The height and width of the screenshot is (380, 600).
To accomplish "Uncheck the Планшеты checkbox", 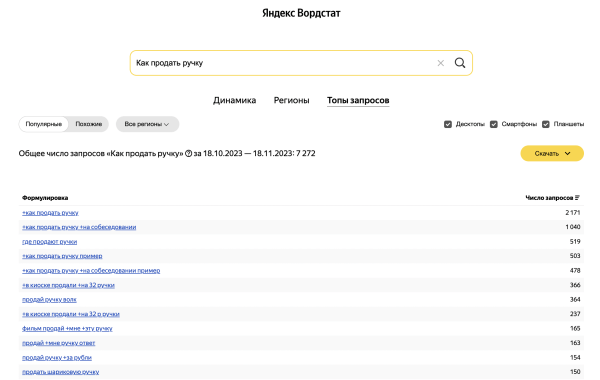I will tap(546, 124).
